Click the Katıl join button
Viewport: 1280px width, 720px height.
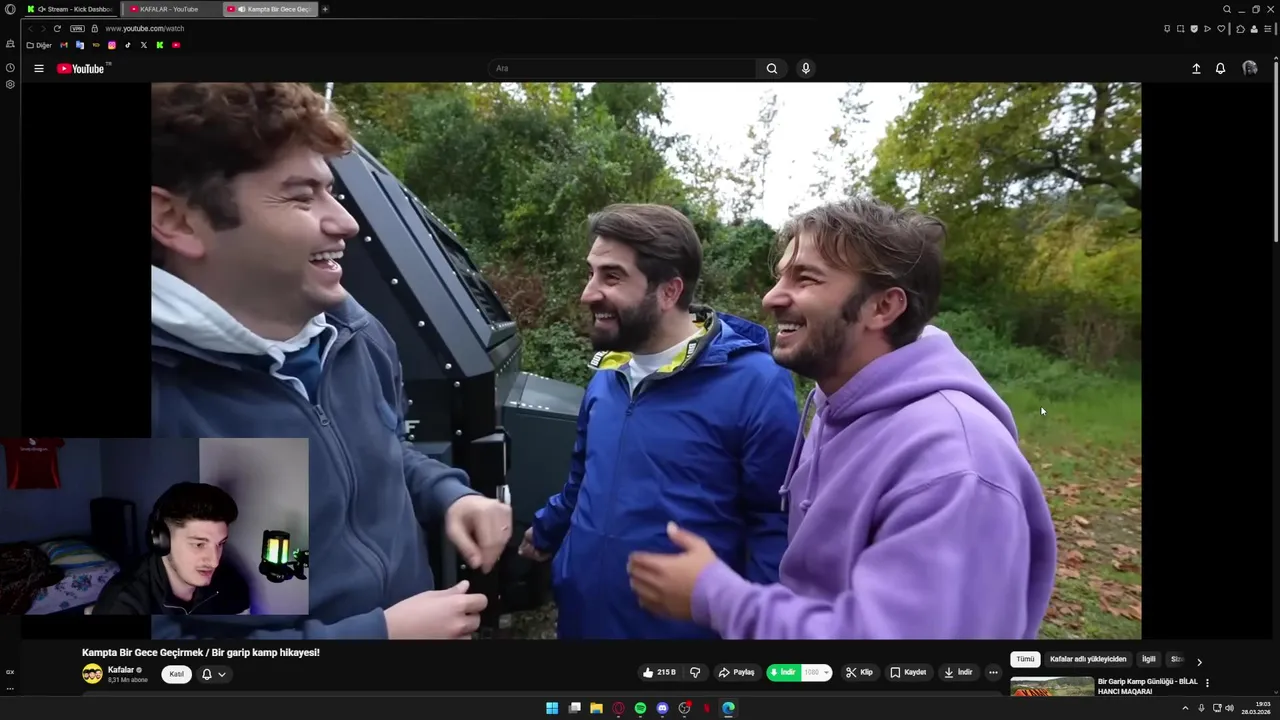(176, 674)
